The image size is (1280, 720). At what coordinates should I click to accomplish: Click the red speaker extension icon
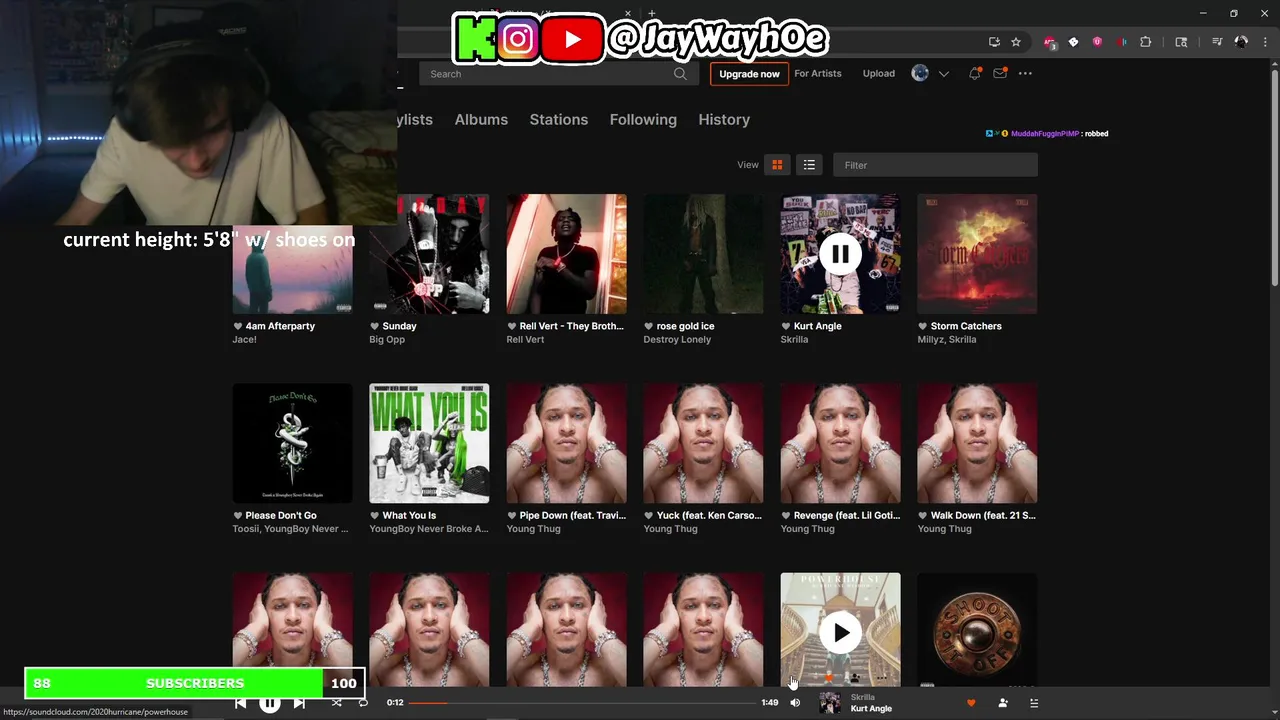coord(1121,42)
